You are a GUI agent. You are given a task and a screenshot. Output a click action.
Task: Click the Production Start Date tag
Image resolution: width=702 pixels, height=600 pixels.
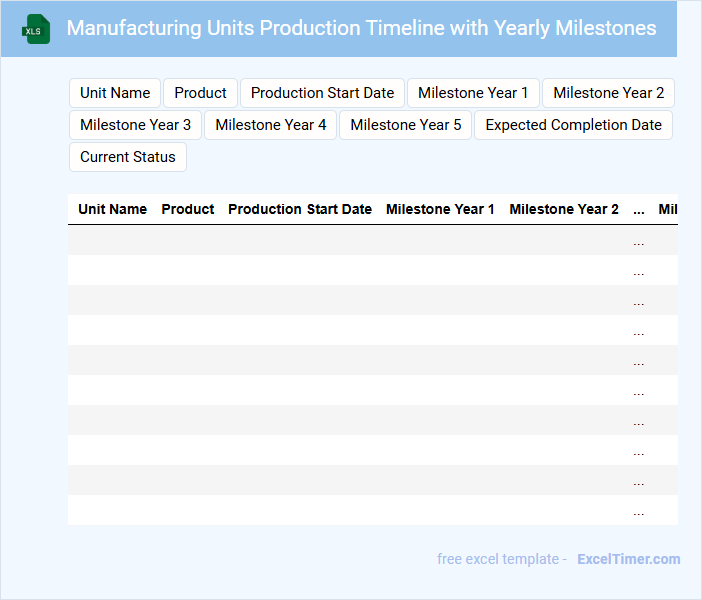tap(322, 93)
